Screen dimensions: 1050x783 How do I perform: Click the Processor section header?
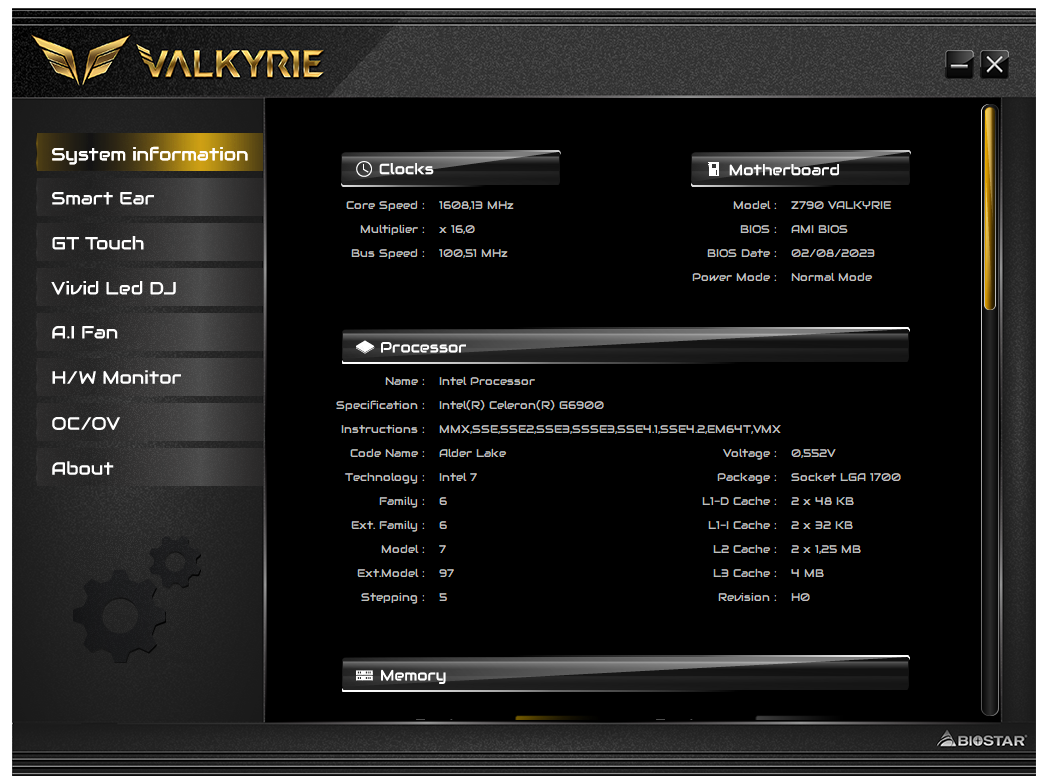[625, 346]
